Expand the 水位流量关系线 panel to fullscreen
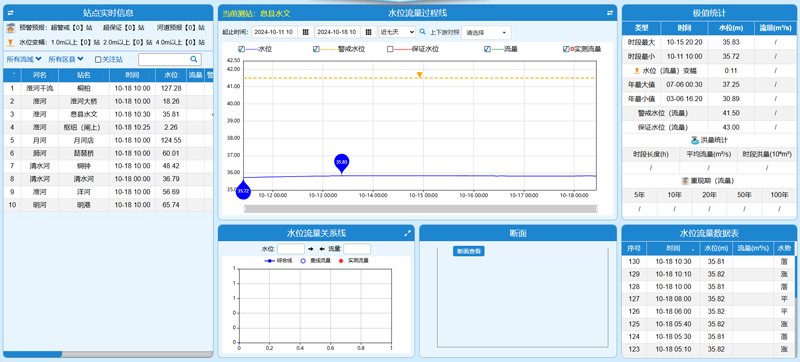This screenshot has height=362, width=800. click(x=407, y=234)
